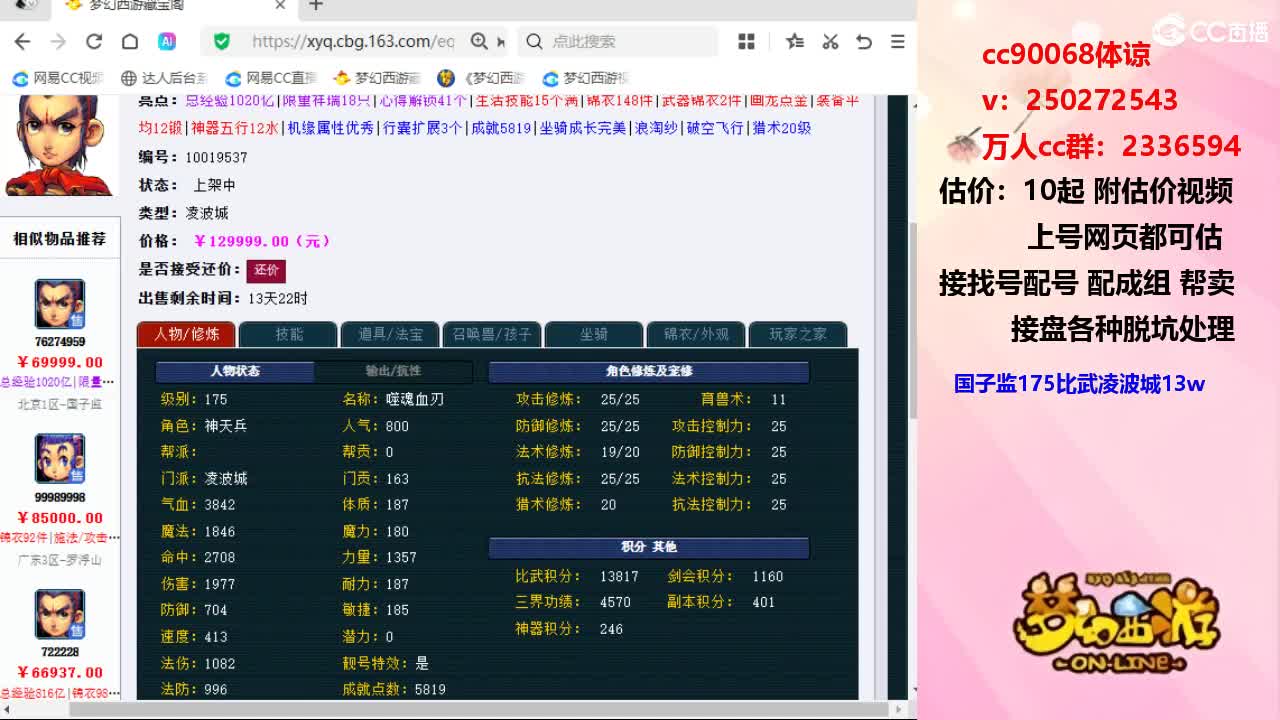
Task: Click the item number 10019537
Action: point(216,157)
